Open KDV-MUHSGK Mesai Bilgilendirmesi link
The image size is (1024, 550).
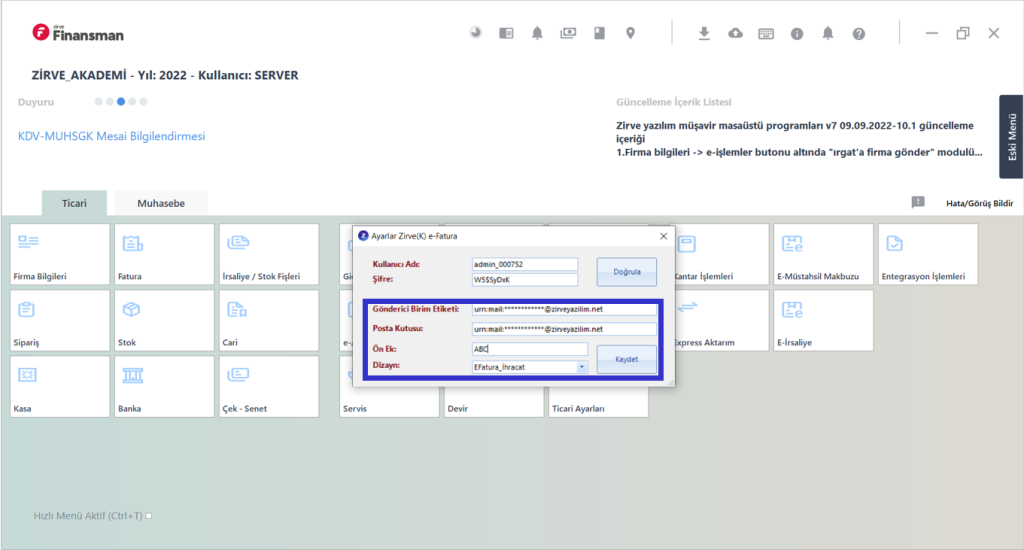pos(112,136)
